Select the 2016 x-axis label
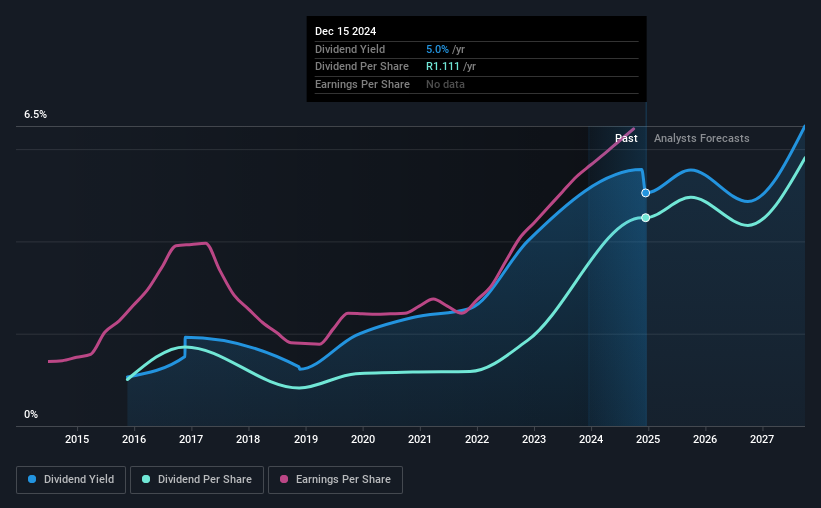 pos(134,439)
